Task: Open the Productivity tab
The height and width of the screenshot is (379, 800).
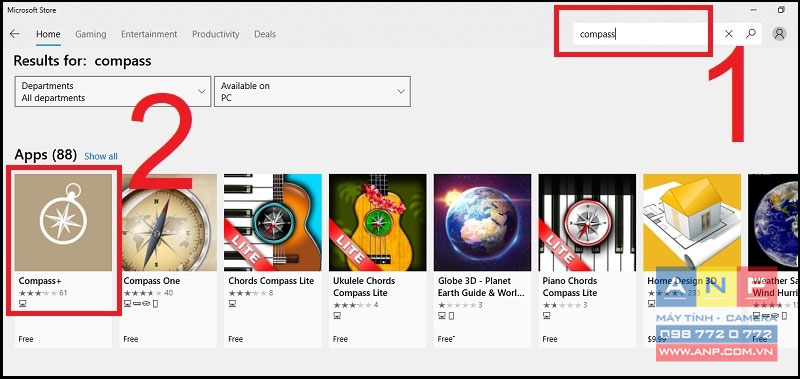Action: [216, 34]
